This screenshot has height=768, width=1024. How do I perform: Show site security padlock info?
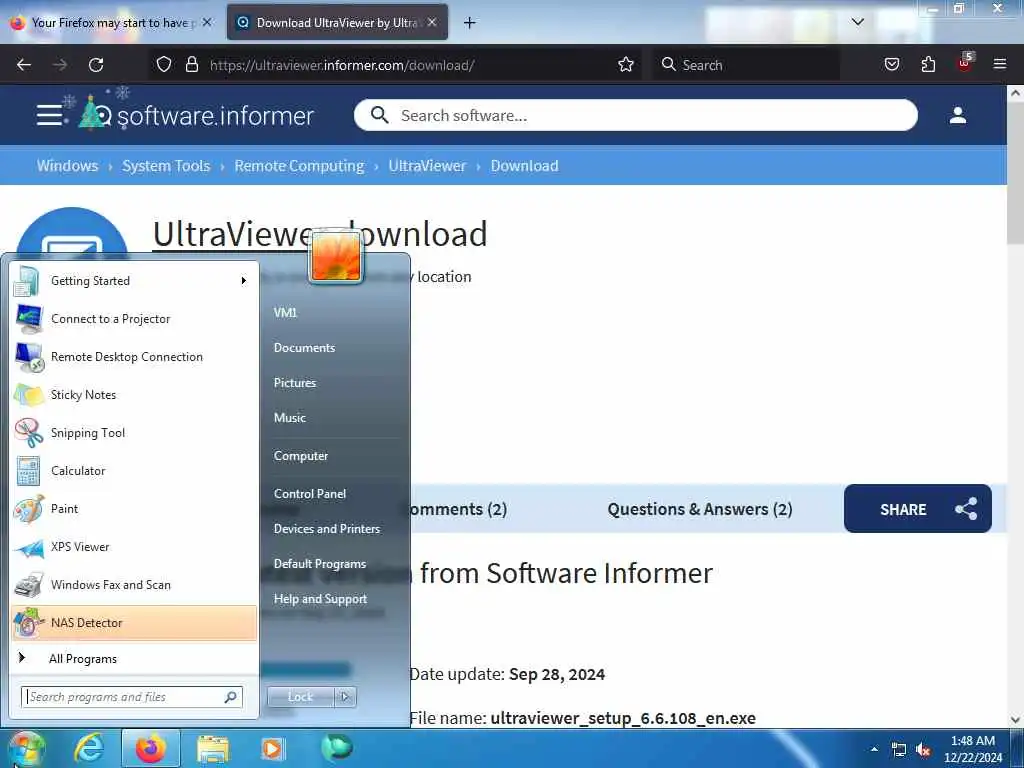[191, 65]
